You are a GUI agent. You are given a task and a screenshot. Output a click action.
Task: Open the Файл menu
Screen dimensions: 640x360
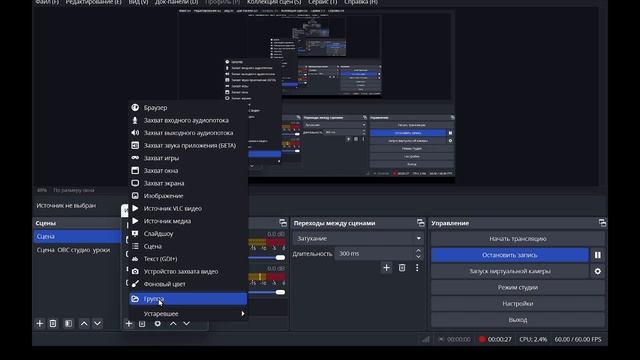click(x=47, y=2)
